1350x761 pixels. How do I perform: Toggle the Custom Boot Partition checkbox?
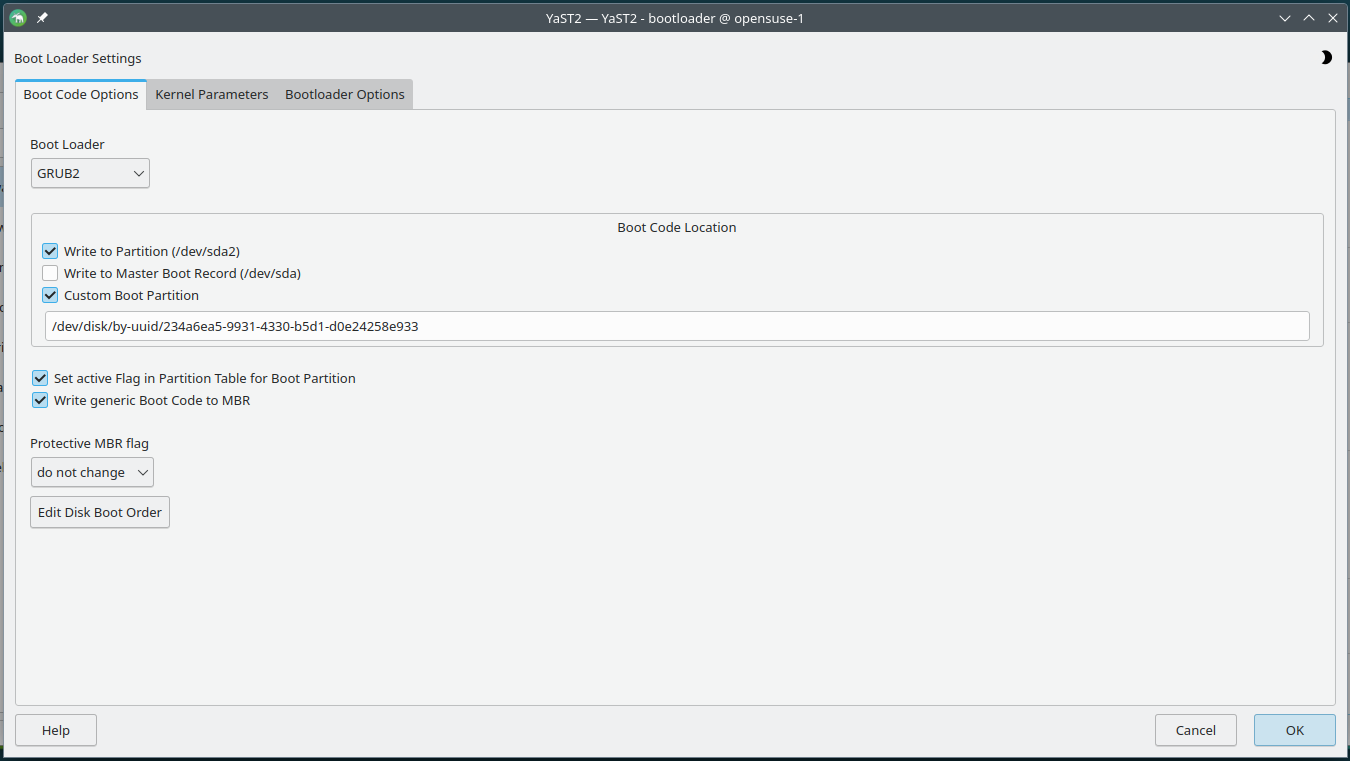pyautogui.click(x=51, y=296)
